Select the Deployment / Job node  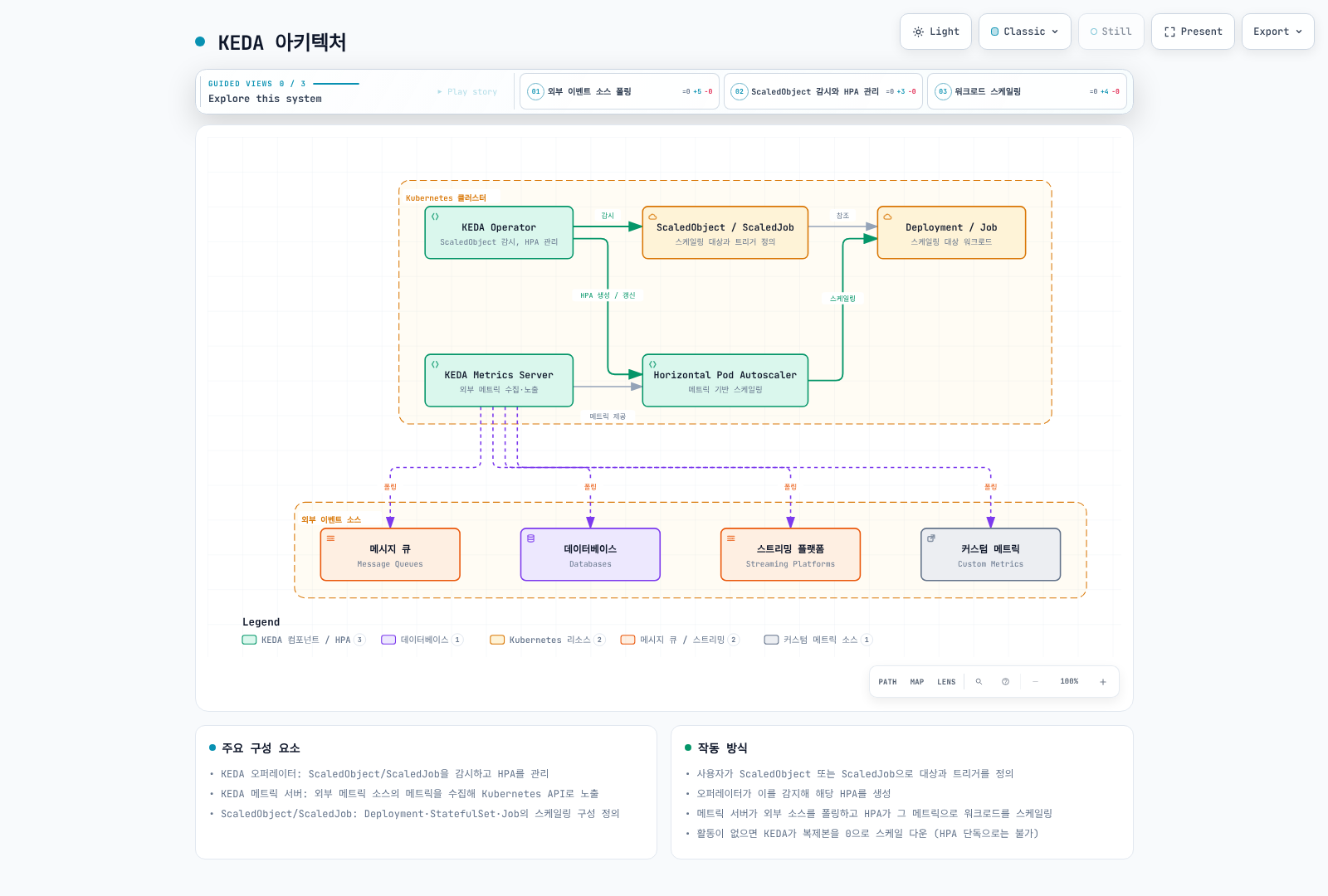tap(951, 233)
